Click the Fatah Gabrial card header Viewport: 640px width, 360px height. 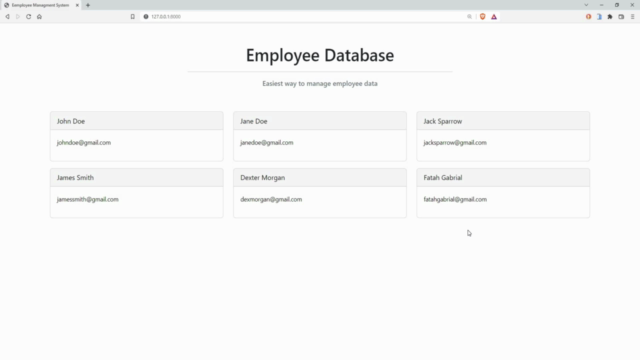(x=503, y=178)
